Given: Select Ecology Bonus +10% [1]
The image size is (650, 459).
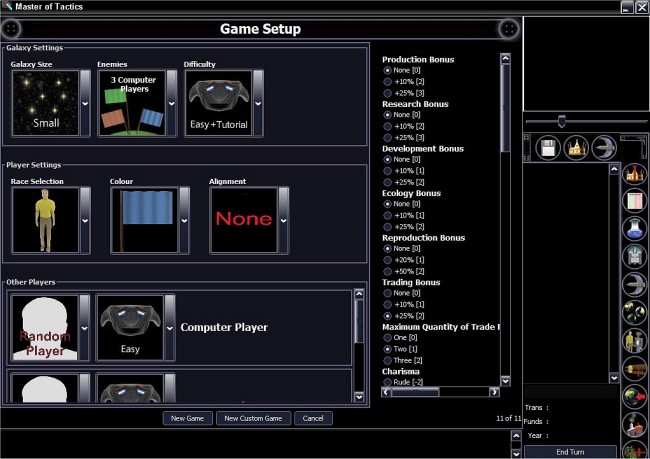Looking at the screenshot, I should coord(404,215).
